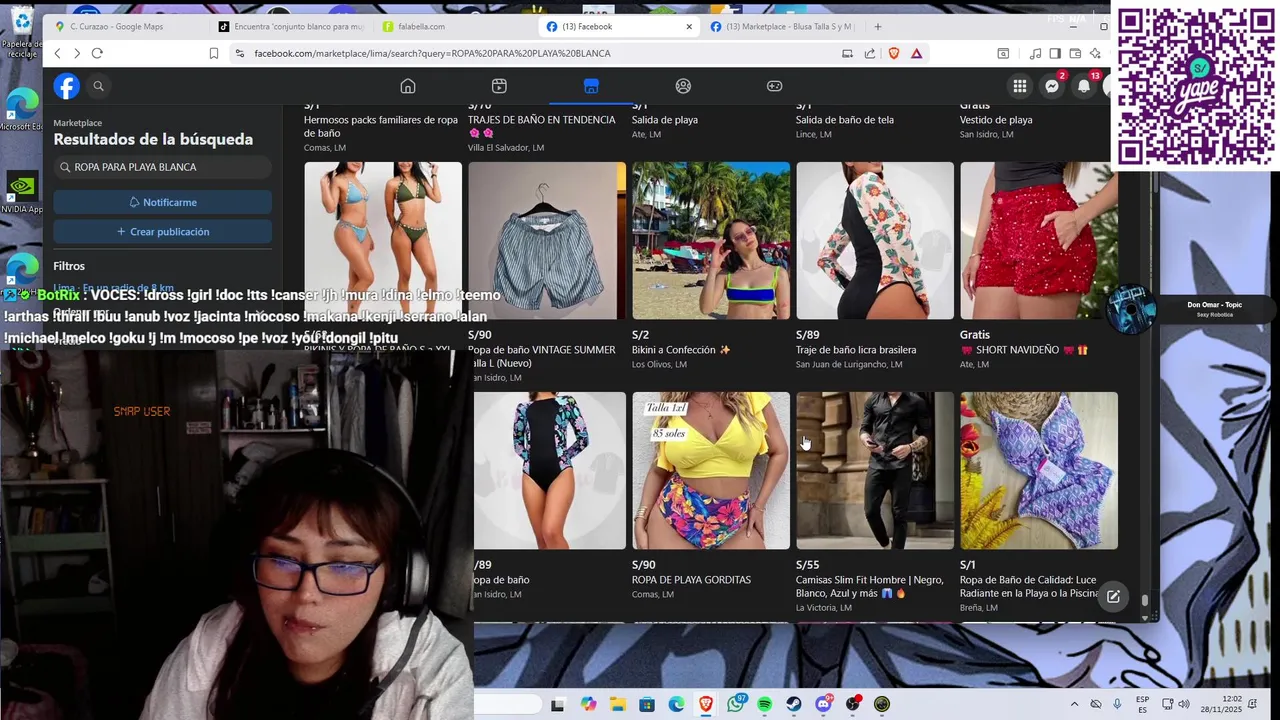Click the share page icon in address bar
Screen dimensions: 1280x720
(870, 53)
